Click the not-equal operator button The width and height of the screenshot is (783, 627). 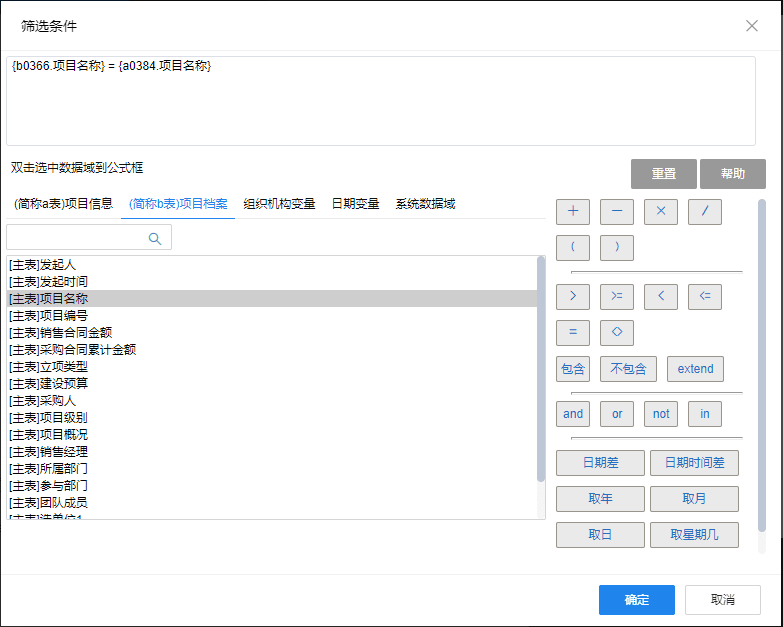[617, 332]
